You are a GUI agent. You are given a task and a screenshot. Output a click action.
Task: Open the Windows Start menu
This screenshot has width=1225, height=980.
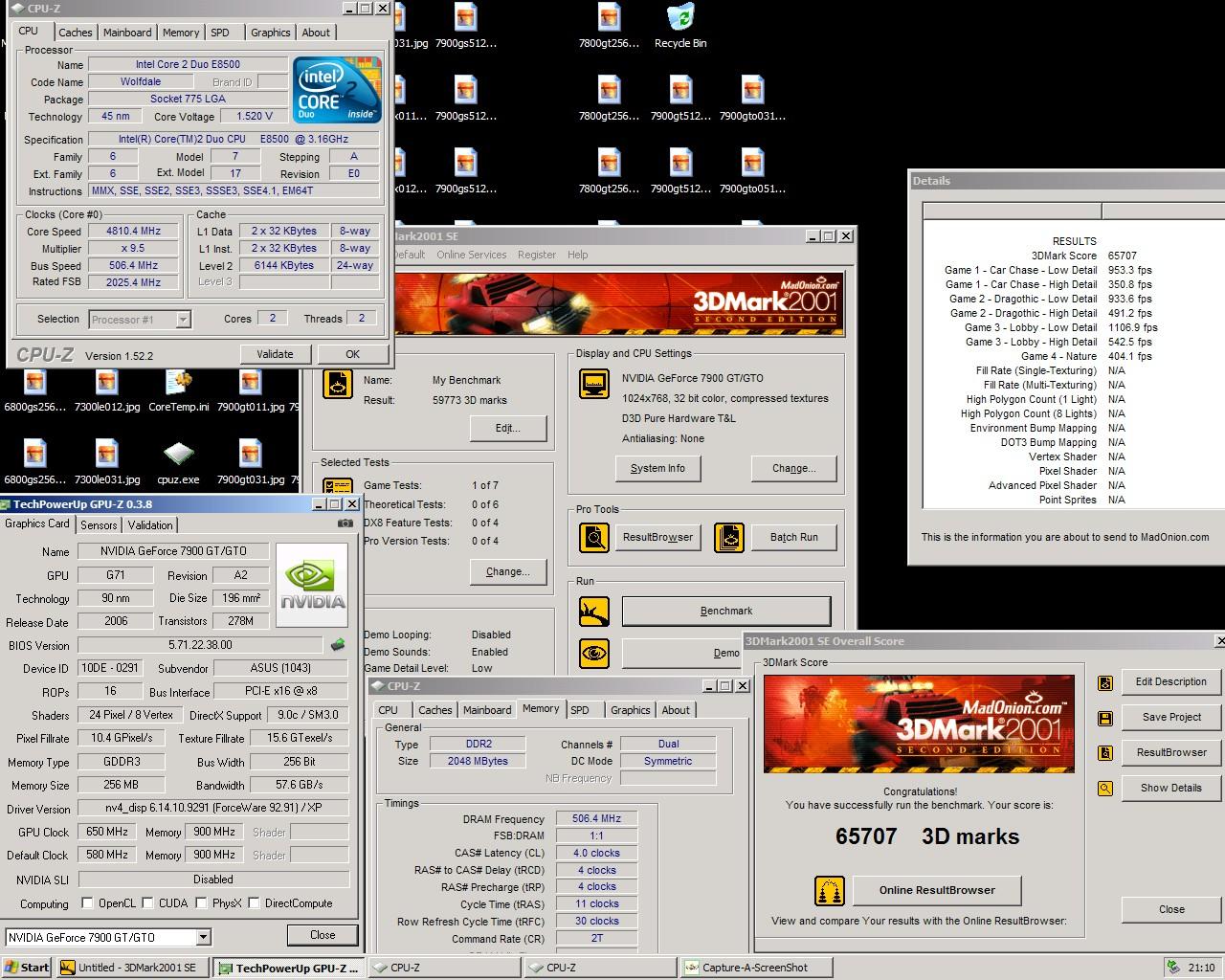(x=27, y=968)
